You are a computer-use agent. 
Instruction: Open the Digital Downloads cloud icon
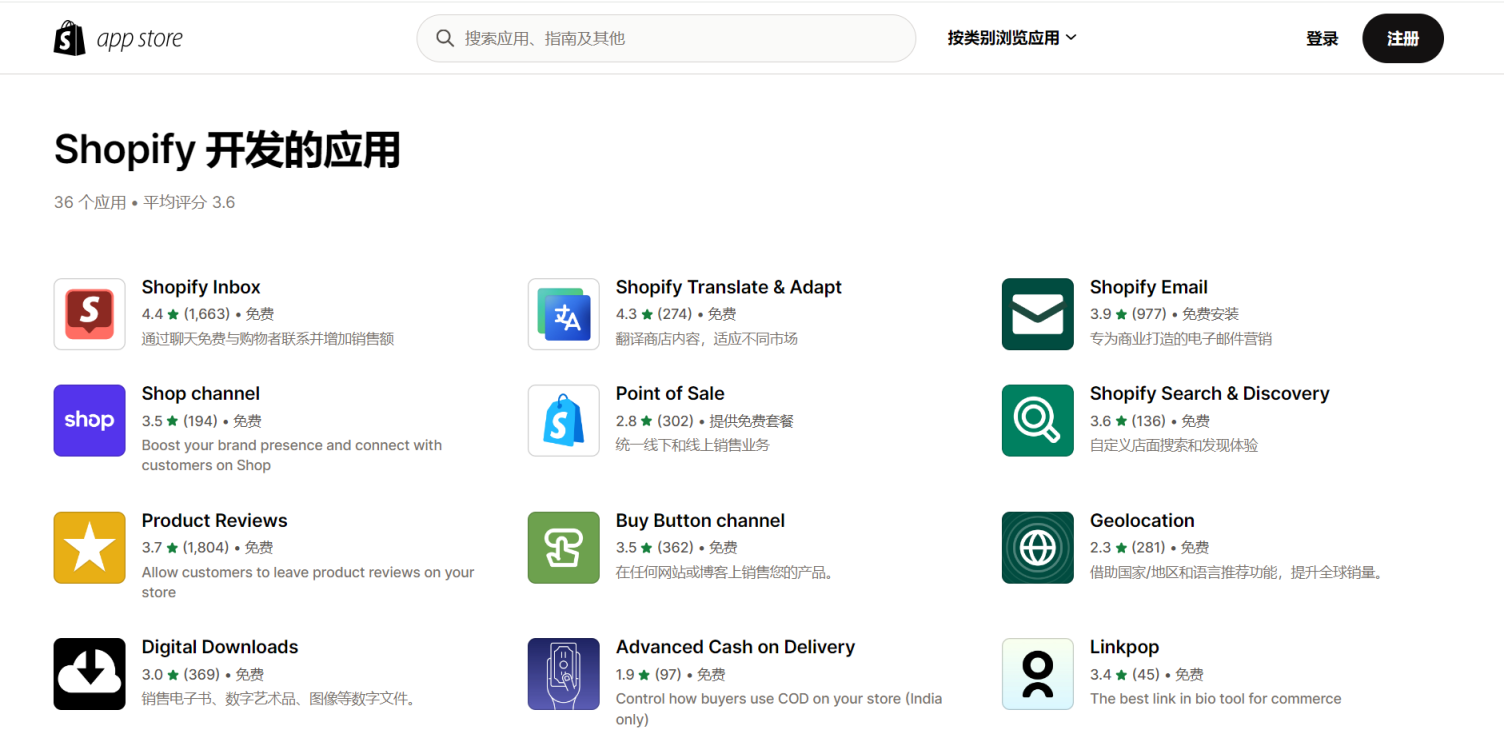pyautogui.click(x=89, y=673)
